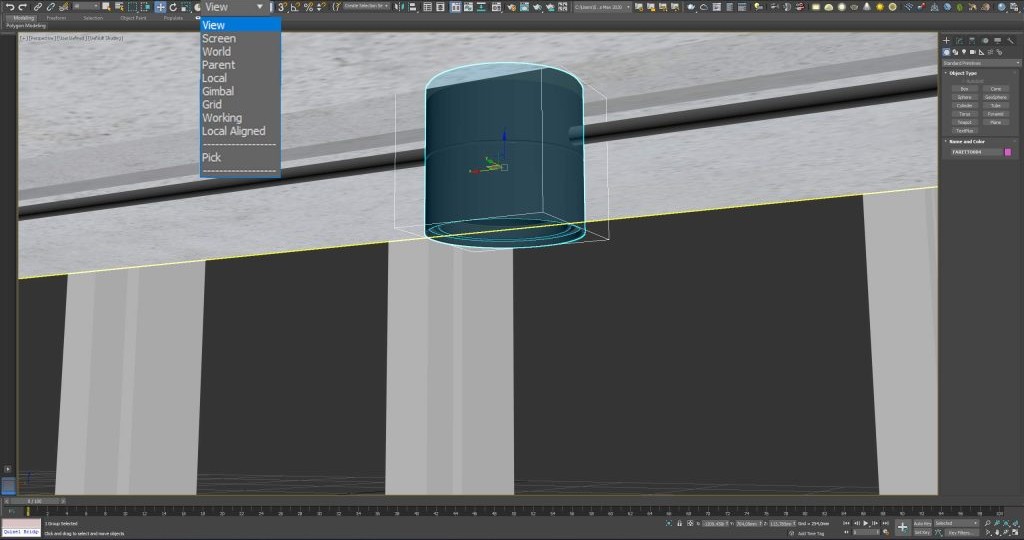Toggle the Set Key button

tap(922, 532)
